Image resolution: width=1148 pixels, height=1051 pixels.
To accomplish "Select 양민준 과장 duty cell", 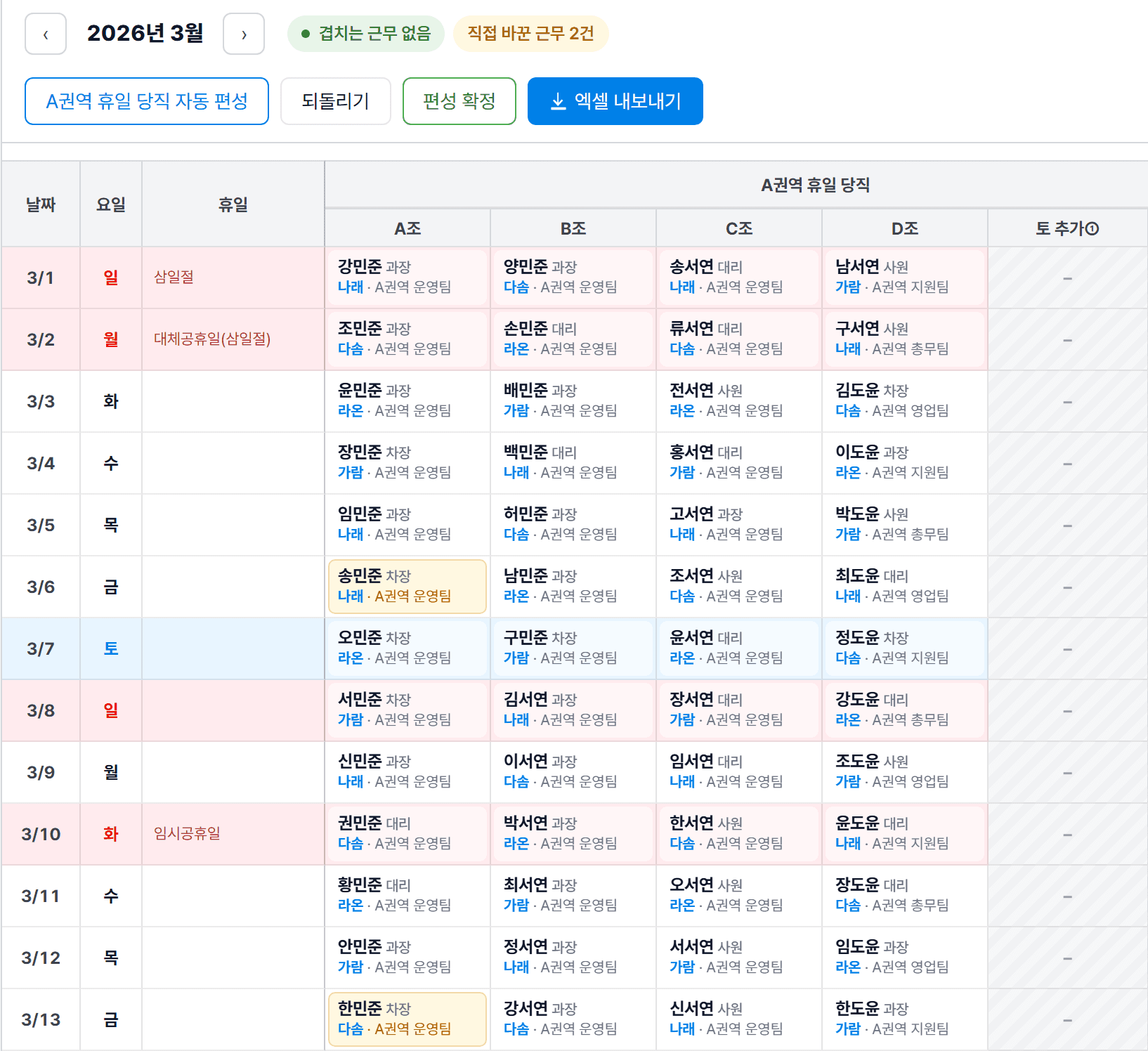I will (573, 278).
